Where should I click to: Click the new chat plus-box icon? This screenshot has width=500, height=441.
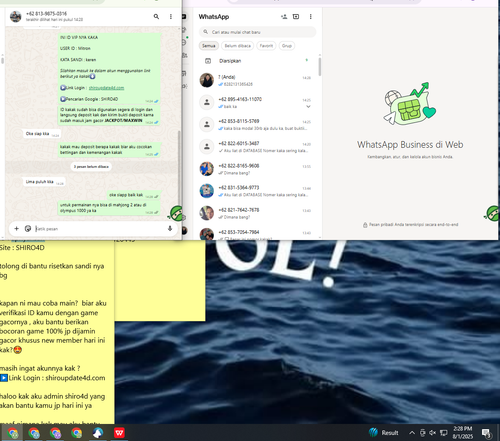[x=296, y=16]
